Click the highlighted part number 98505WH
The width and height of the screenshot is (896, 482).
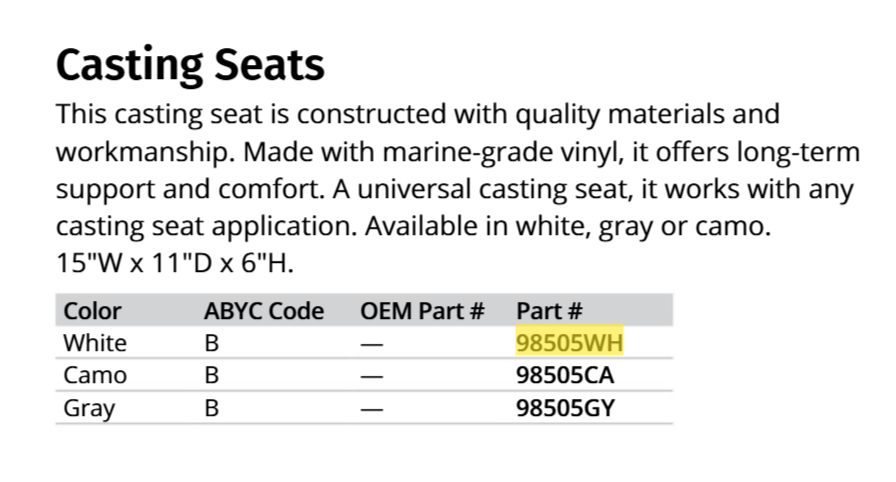point(570,343)
